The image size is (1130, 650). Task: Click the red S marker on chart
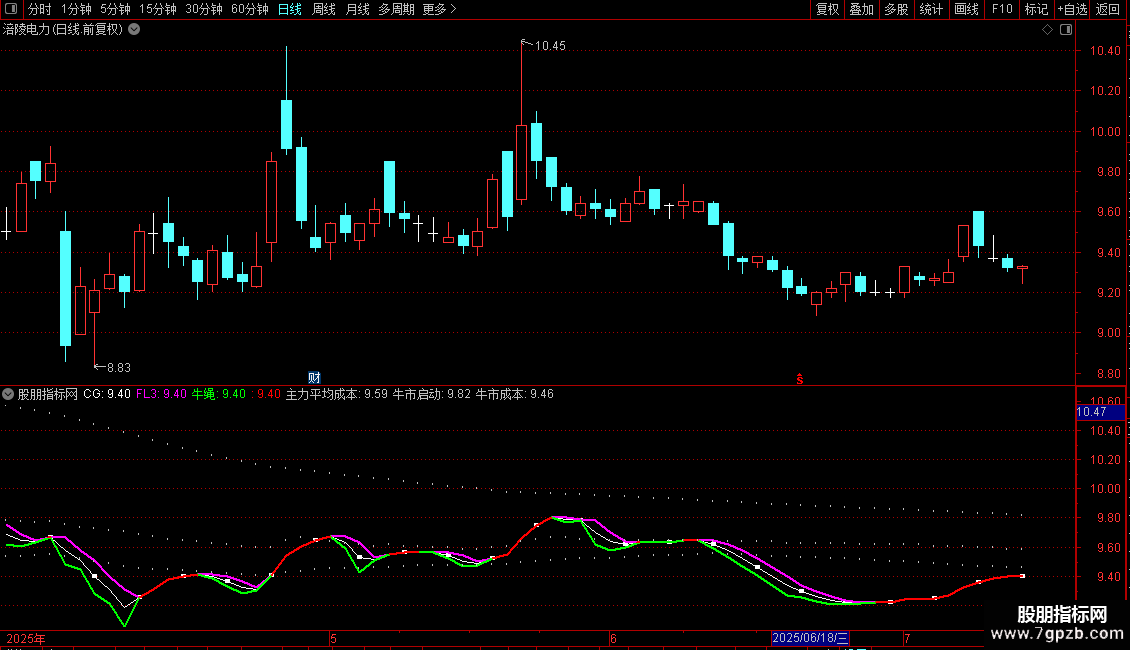799,379
